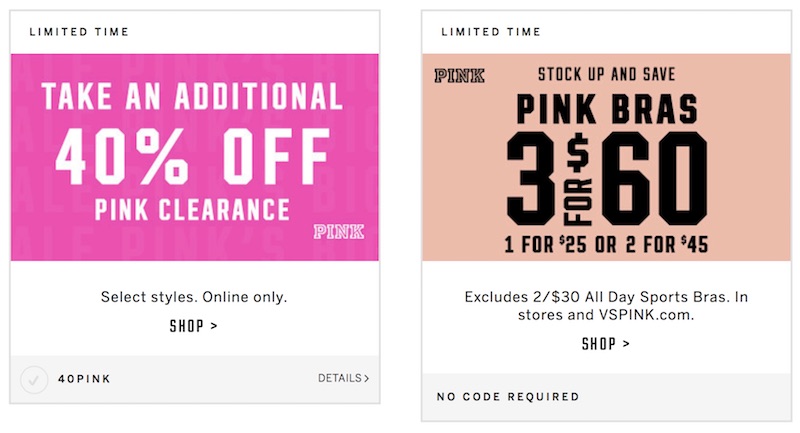This screenshot has width=800, height=433.
Task: Click the NO CODE REQUIRED footer bar
Action: (x=607, y=397)
